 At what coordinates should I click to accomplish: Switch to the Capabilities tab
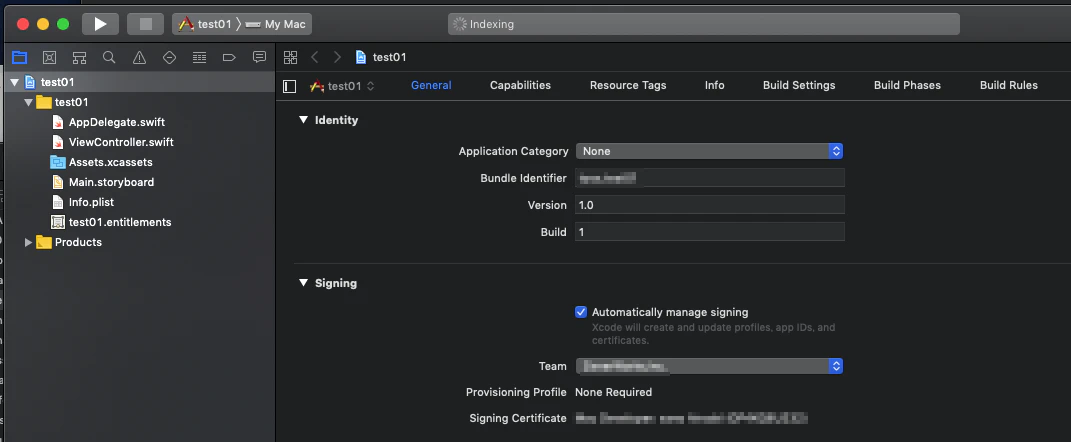[520, 85]
